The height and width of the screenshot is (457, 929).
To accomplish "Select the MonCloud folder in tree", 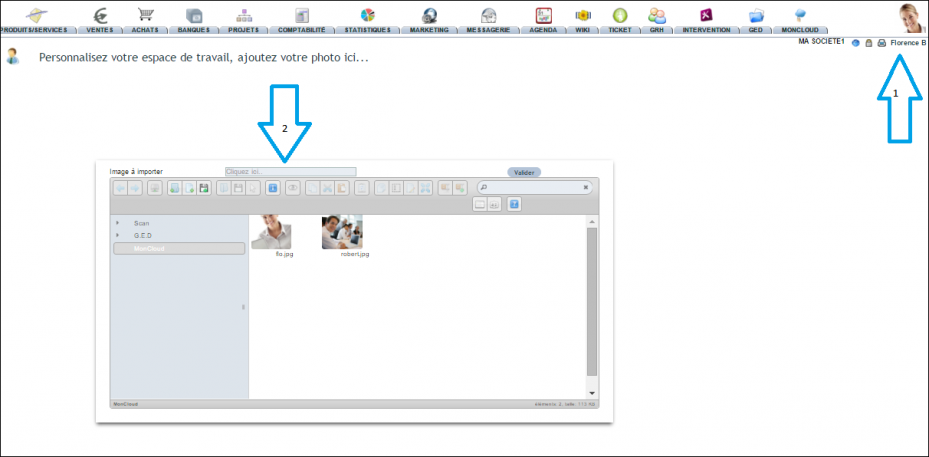I will (x=179, y=248).
